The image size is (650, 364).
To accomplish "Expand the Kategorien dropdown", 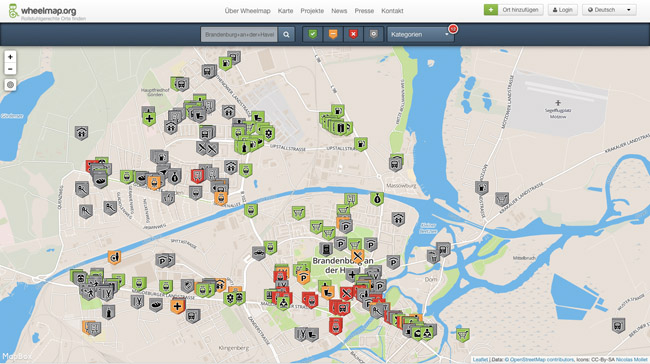I will click(420, 34).
